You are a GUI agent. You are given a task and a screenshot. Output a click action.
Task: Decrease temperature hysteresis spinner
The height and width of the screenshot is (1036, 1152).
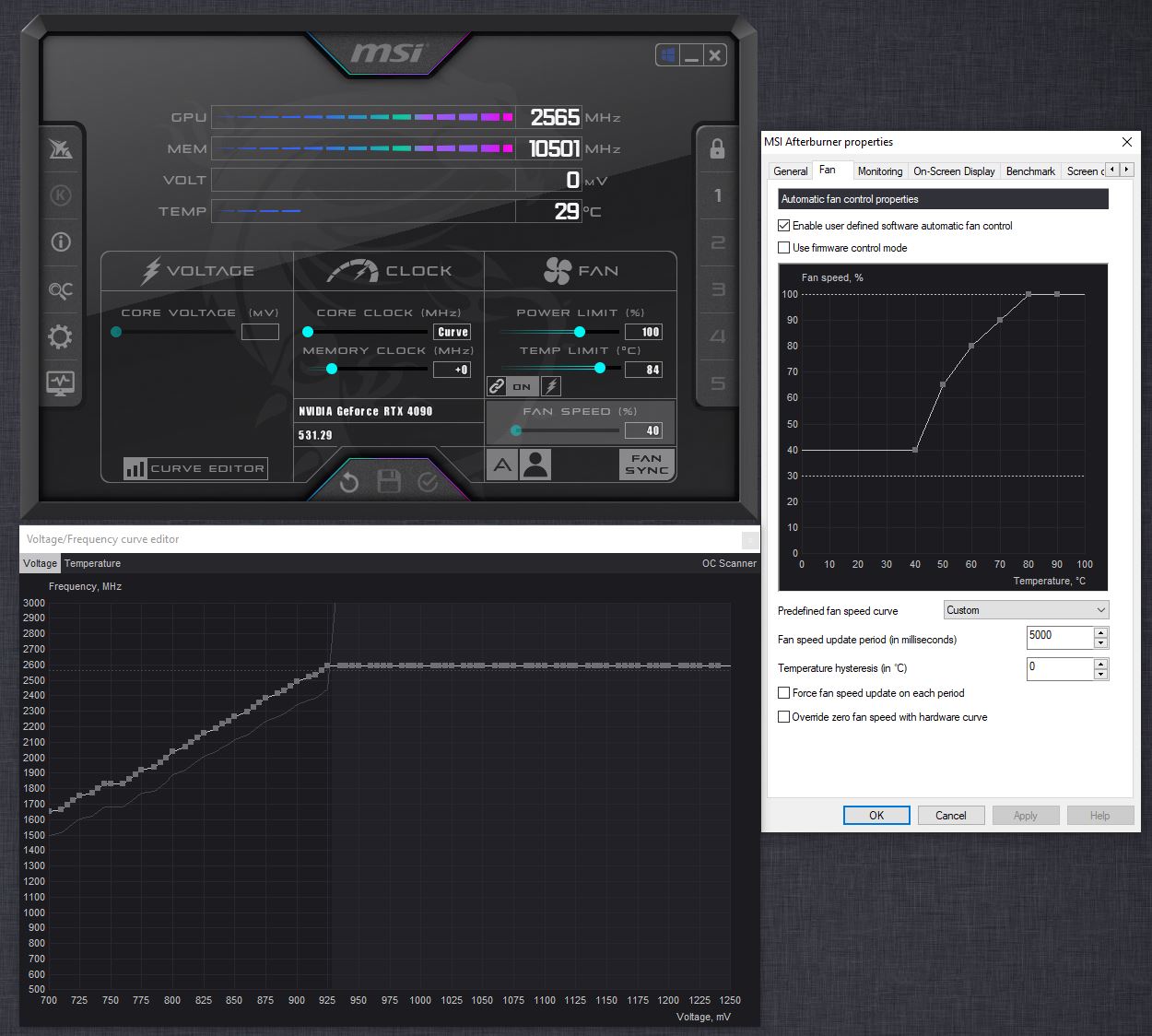point(1100,674)
